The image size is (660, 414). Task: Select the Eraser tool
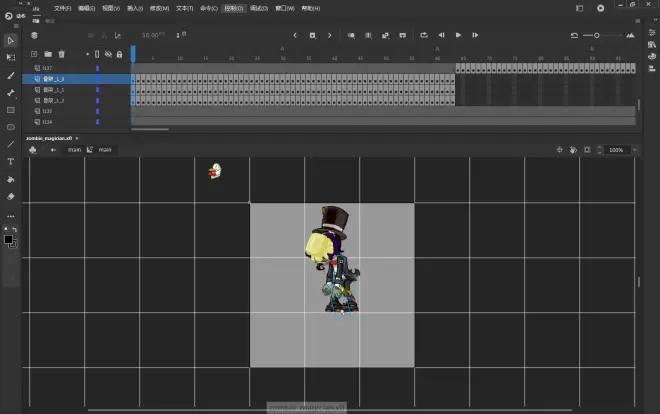tap(11, 196)
